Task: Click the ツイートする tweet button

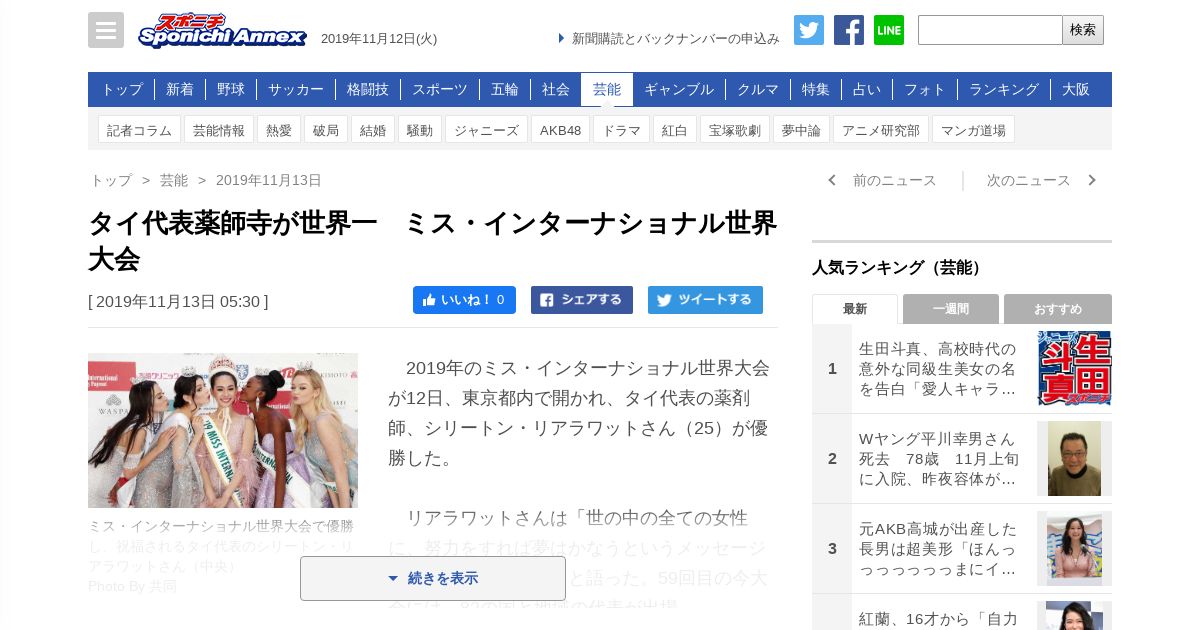Action: click(x=705, y=300)
